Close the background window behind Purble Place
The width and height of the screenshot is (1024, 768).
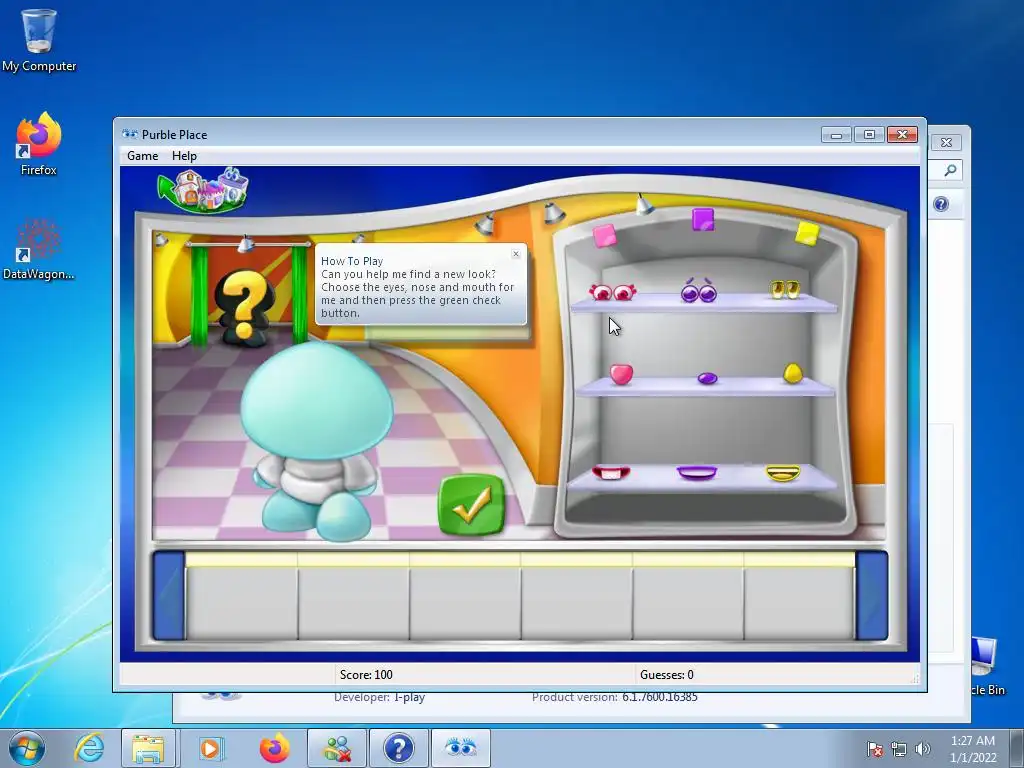946,142
